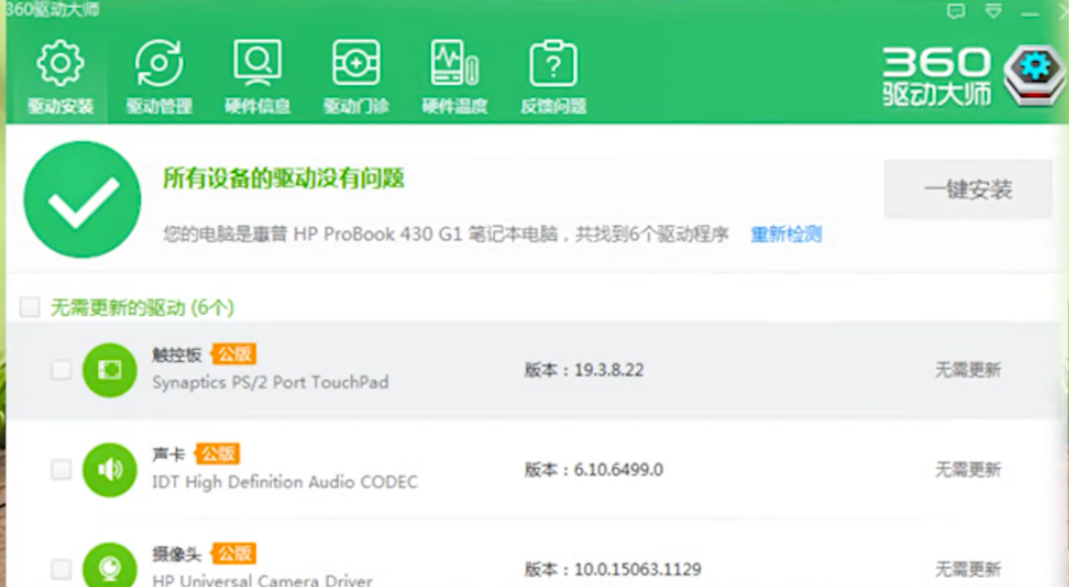Open the 硬件信息 tab
This screenshot has height=587, width=1069.
(x=258, y=76)
